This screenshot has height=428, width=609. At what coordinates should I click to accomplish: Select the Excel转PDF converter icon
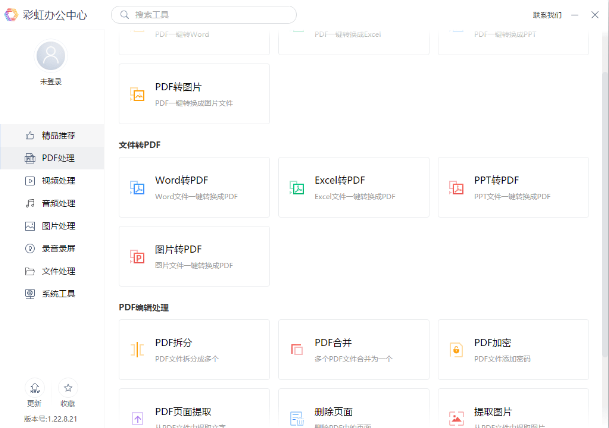click(297, 187)
